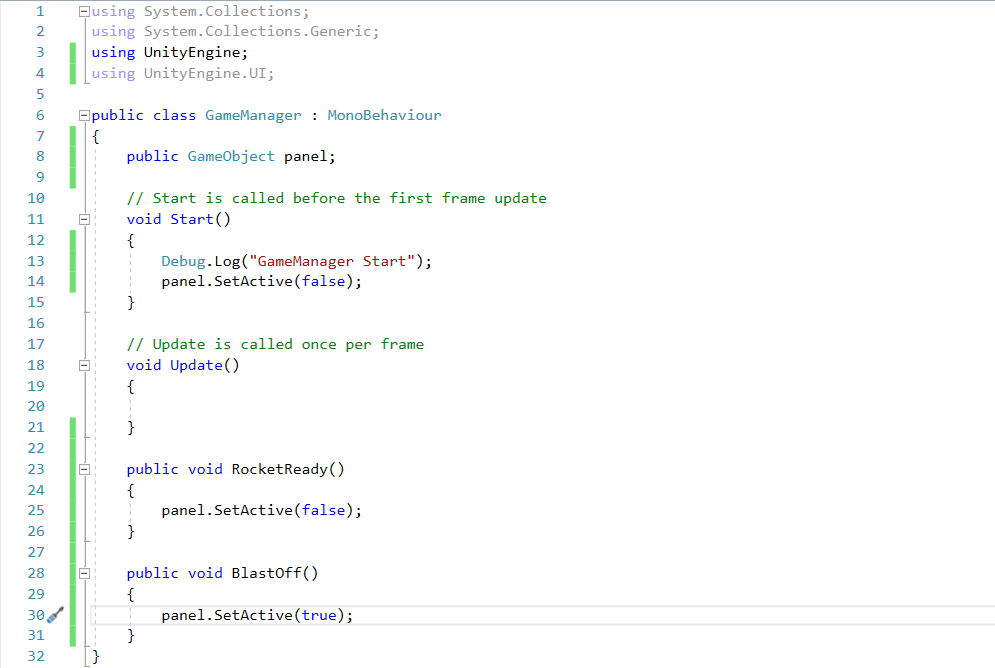The height and width of the screenshot is (668, 995).
Task: Collapse the using directives block
Action: coord(84,11)
